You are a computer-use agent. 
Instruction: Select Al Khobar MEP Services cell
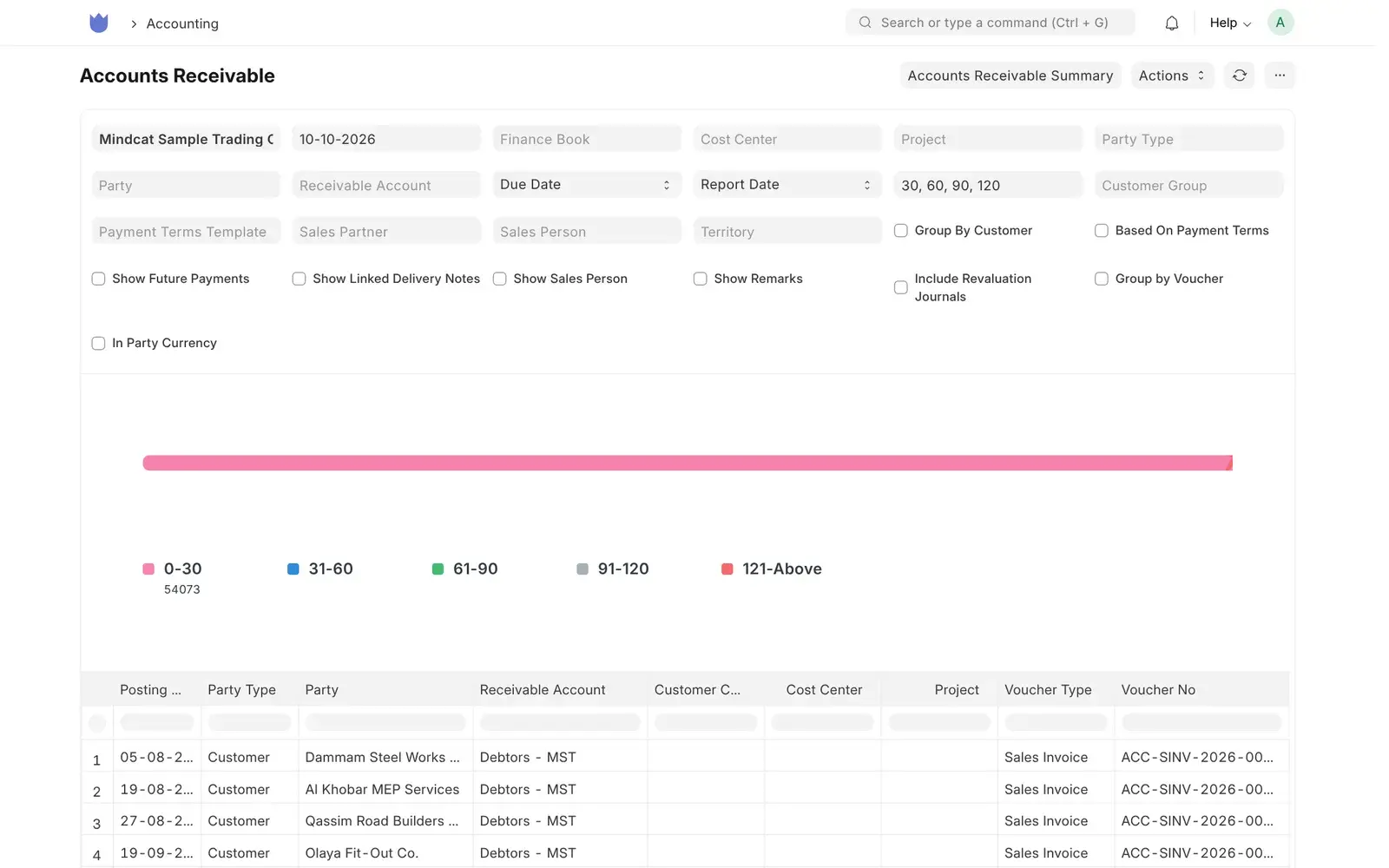pyautogui.click(x=385, y=790)
